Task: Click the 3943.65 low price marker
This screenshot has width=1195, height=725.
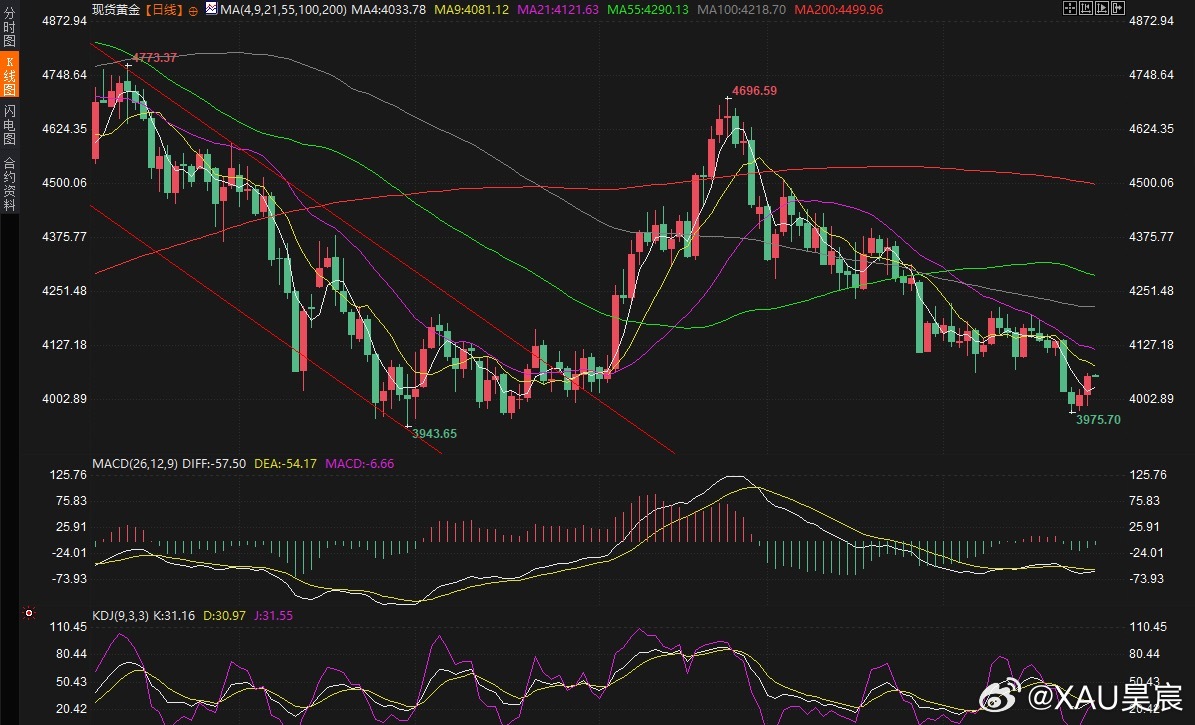Action: [434, 433]
